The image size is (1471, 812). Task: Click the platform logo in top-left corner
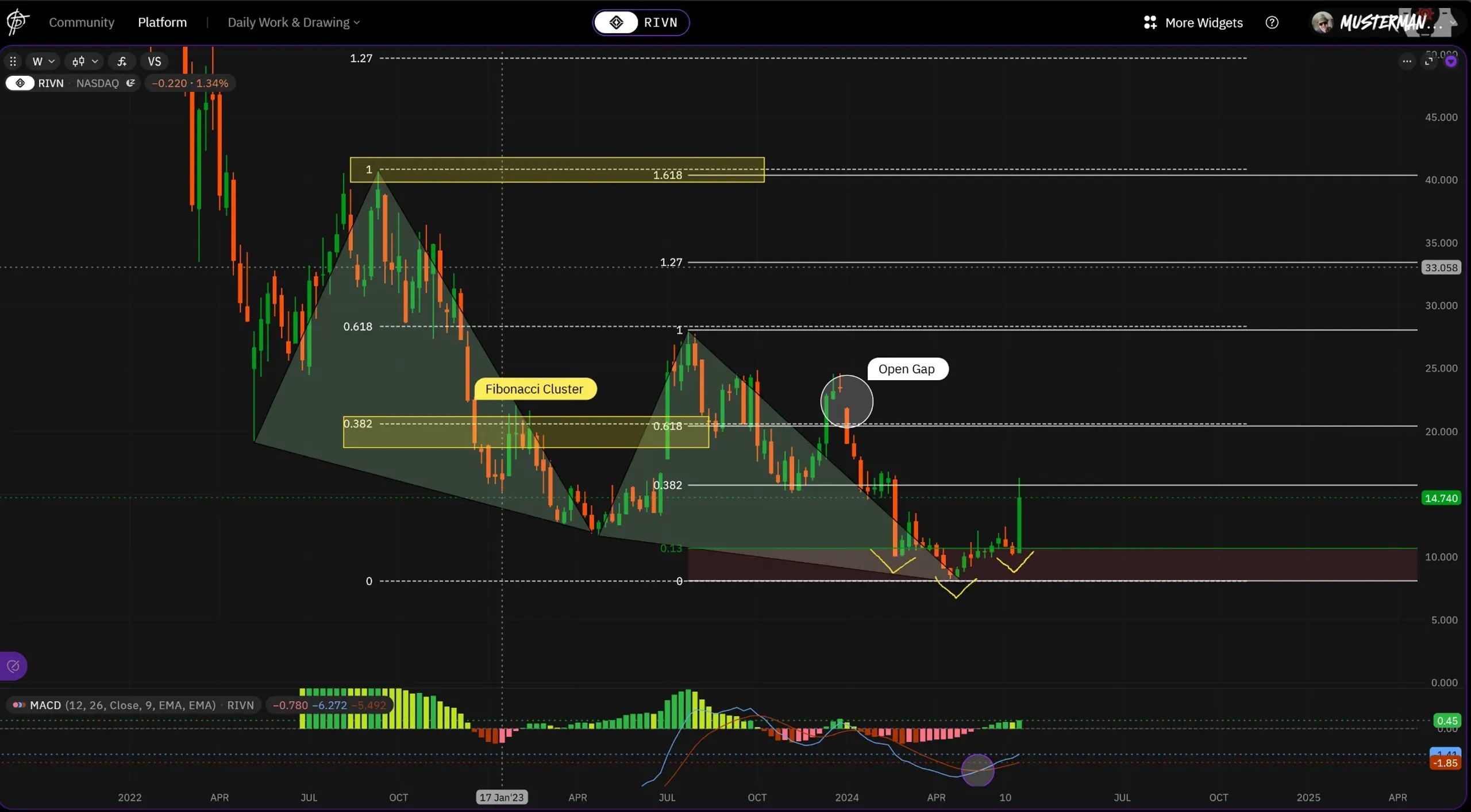(17, 22)
